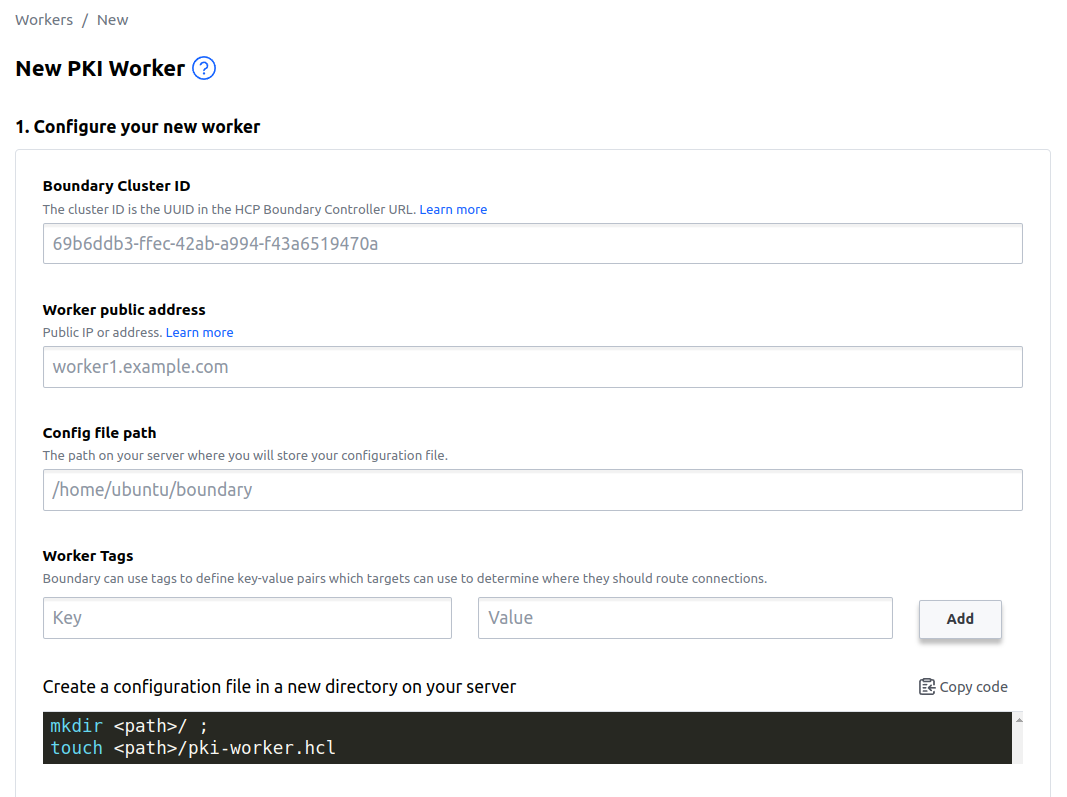Focus the Boundary Cluster ID field
Screen dimensions: 1067x797
[532, 244]
